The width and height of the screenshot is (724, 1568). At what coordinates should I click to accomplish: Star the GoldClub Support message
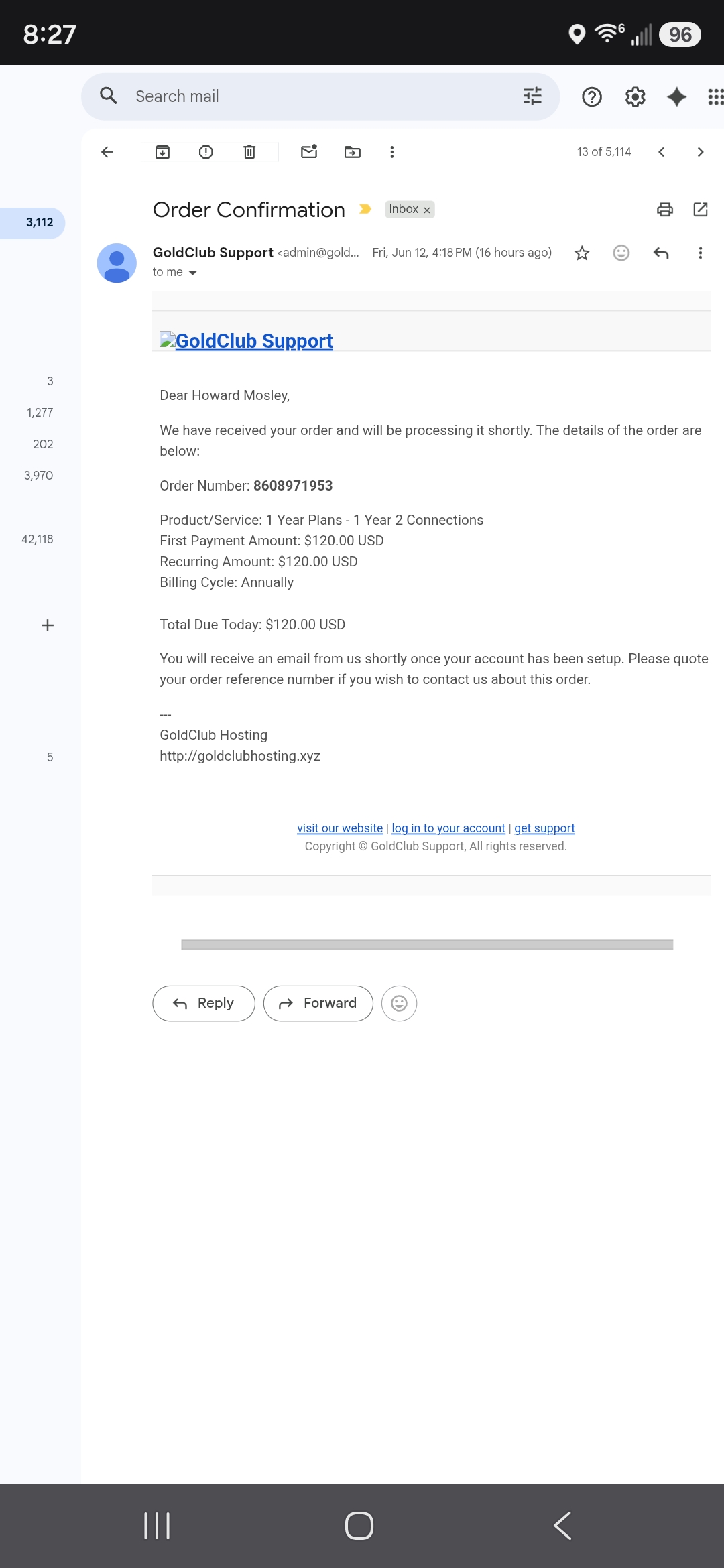[x=582, y=253]
